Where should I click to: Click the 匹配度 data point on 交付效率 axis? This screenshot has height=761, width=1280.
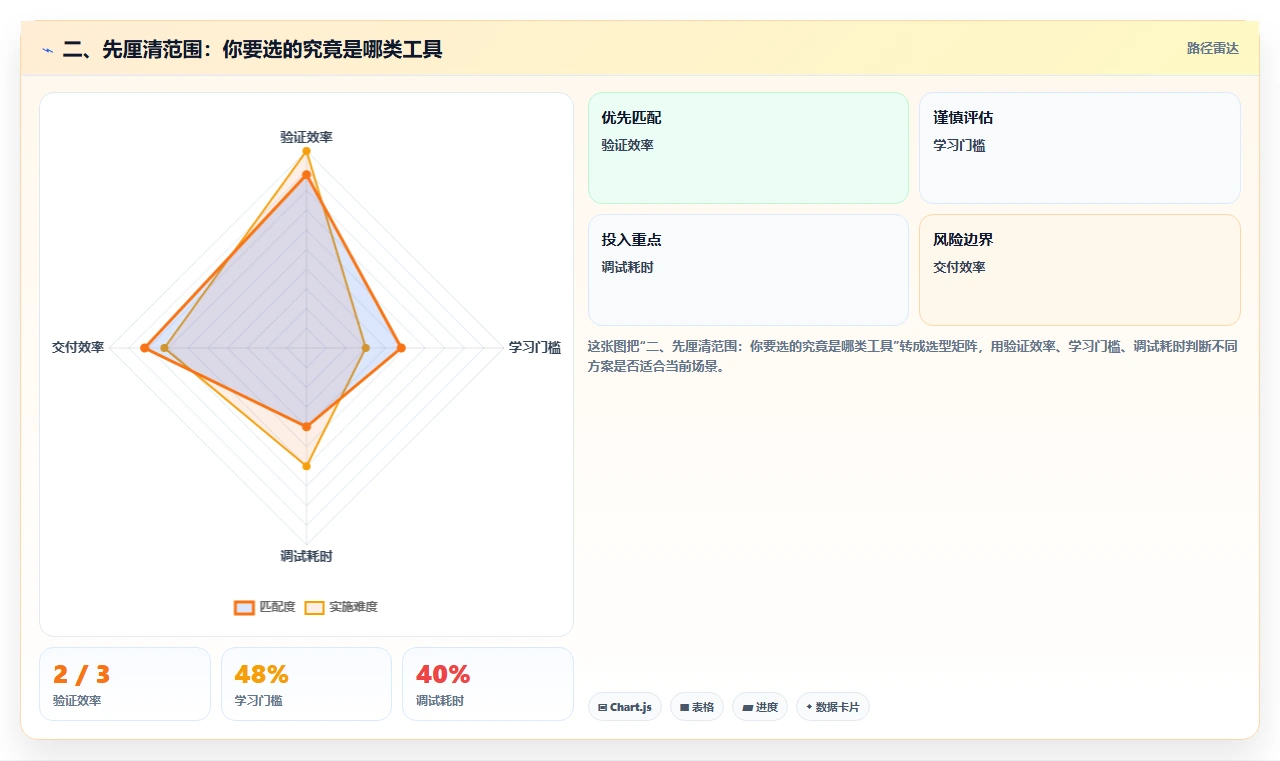pyautogui.click(x=144, y=348)
